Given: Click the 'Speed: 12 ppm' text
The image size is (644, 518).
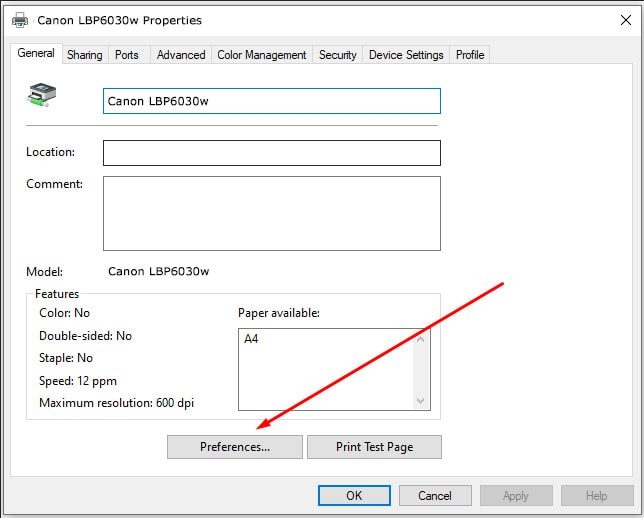Looking at the screenshot, I should coord(78,381).
